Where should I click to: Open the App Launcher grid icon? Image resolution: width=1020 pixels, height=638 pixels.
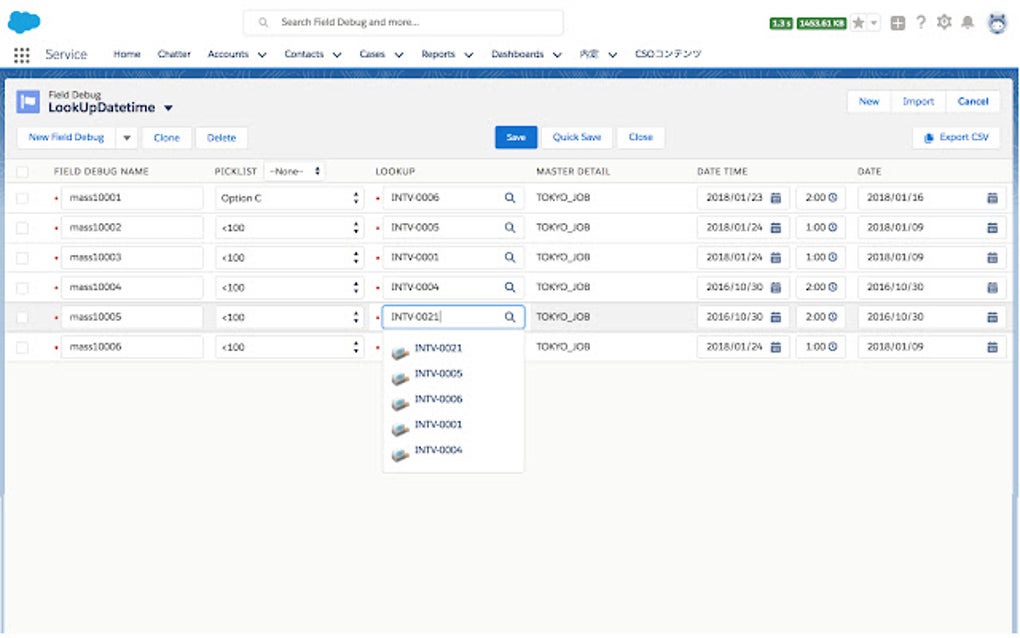tap(21, 55)
